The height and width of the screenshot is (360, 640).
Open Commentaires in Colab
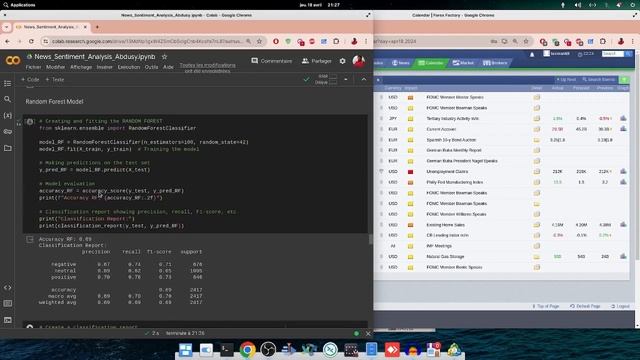(272, 61)
